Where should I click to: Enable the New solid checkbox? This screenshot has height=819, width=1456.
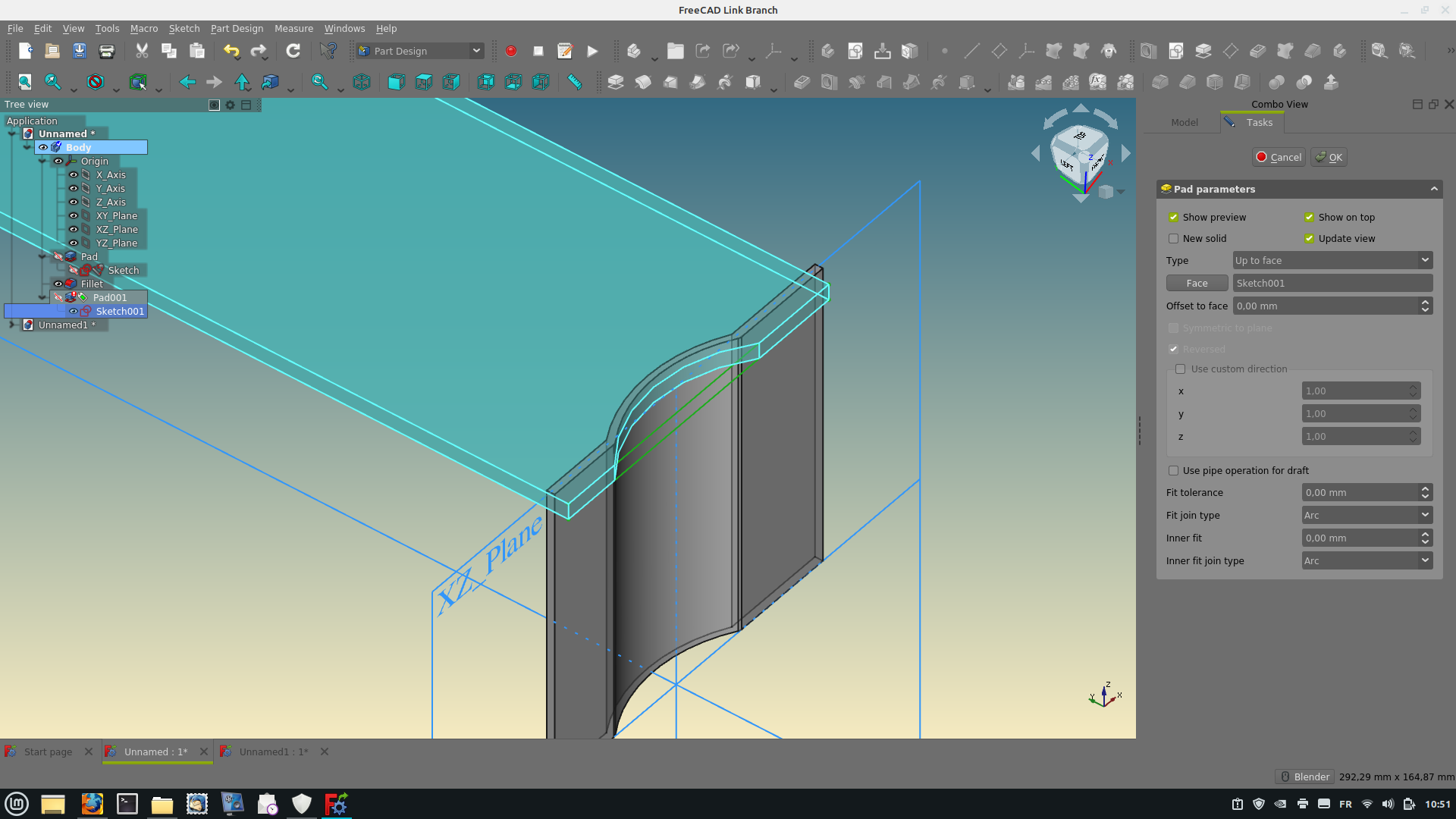pyautogui.click(x=1175, y=238)
